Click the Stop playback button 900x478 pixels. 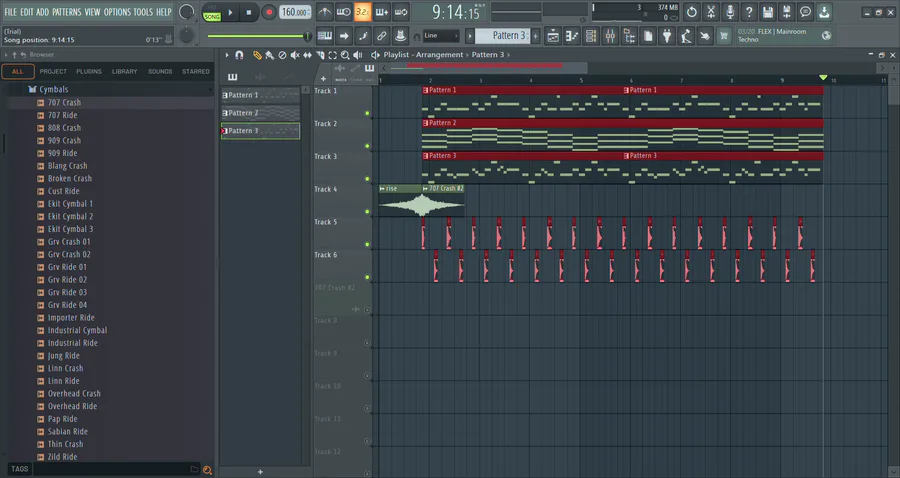(249, 12)
